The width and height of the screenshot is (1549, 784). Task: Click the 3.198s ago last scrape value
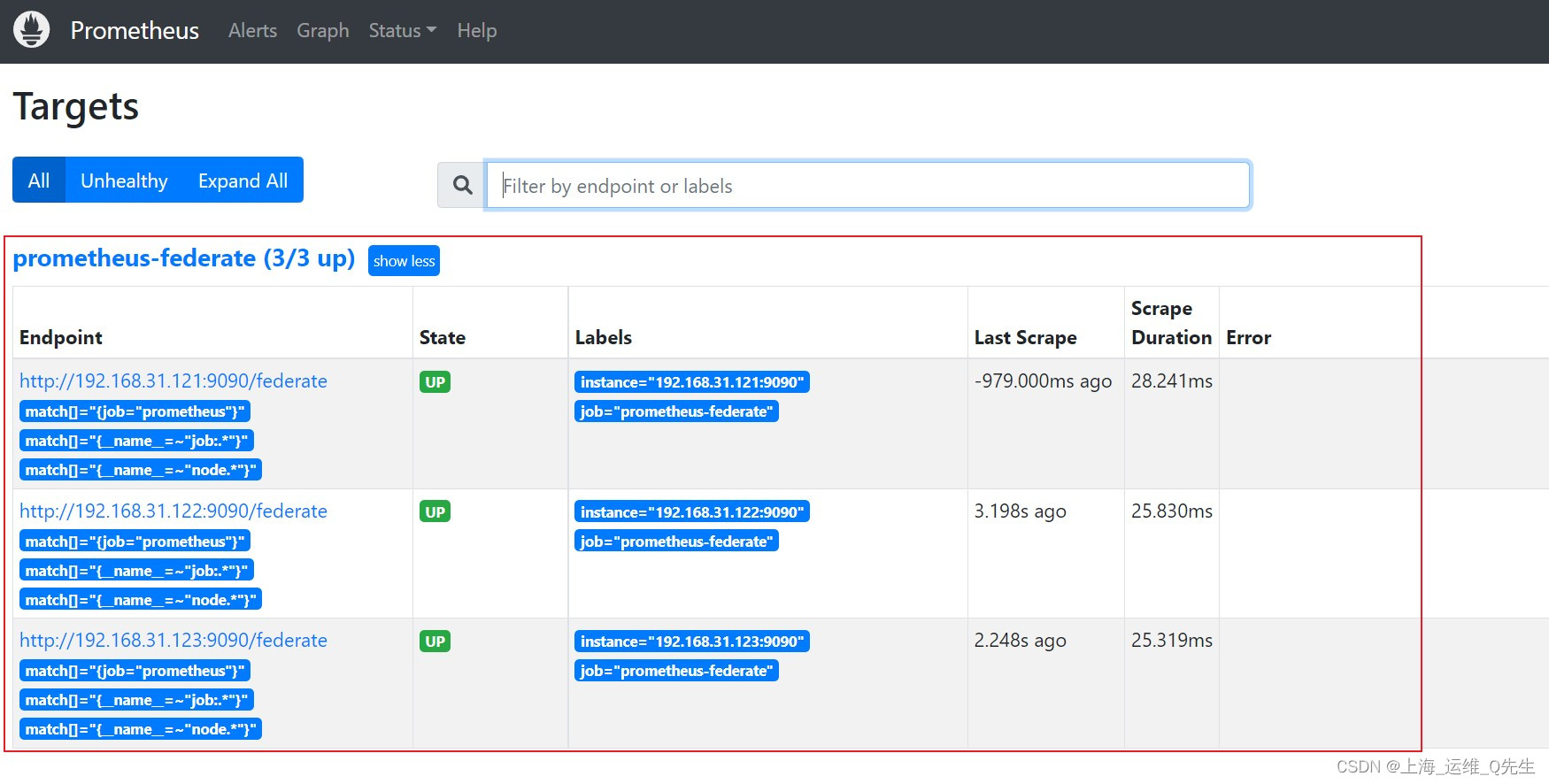pos(1020,511)
